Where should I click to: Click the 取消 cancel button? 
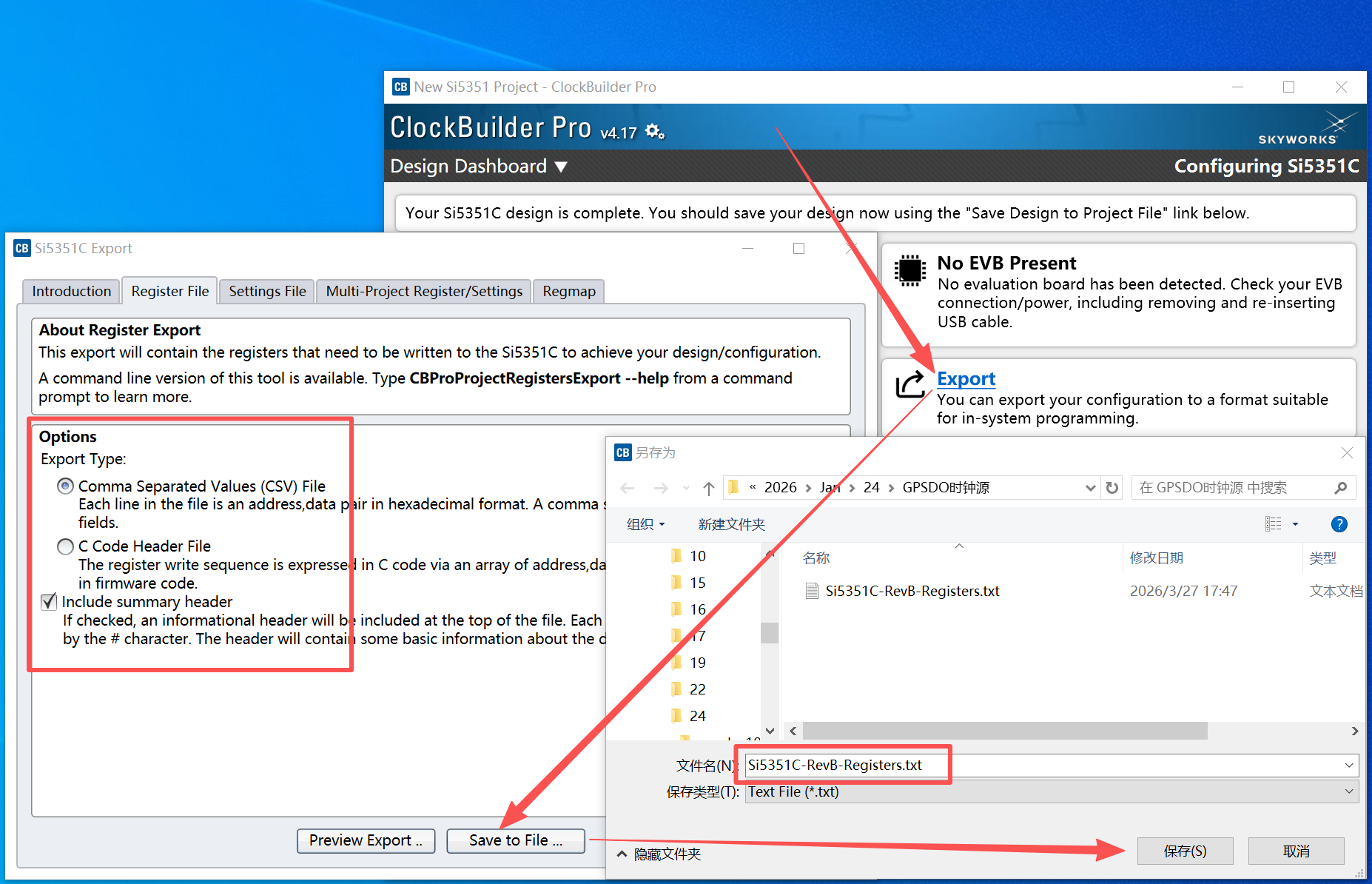pos(1296,851)
